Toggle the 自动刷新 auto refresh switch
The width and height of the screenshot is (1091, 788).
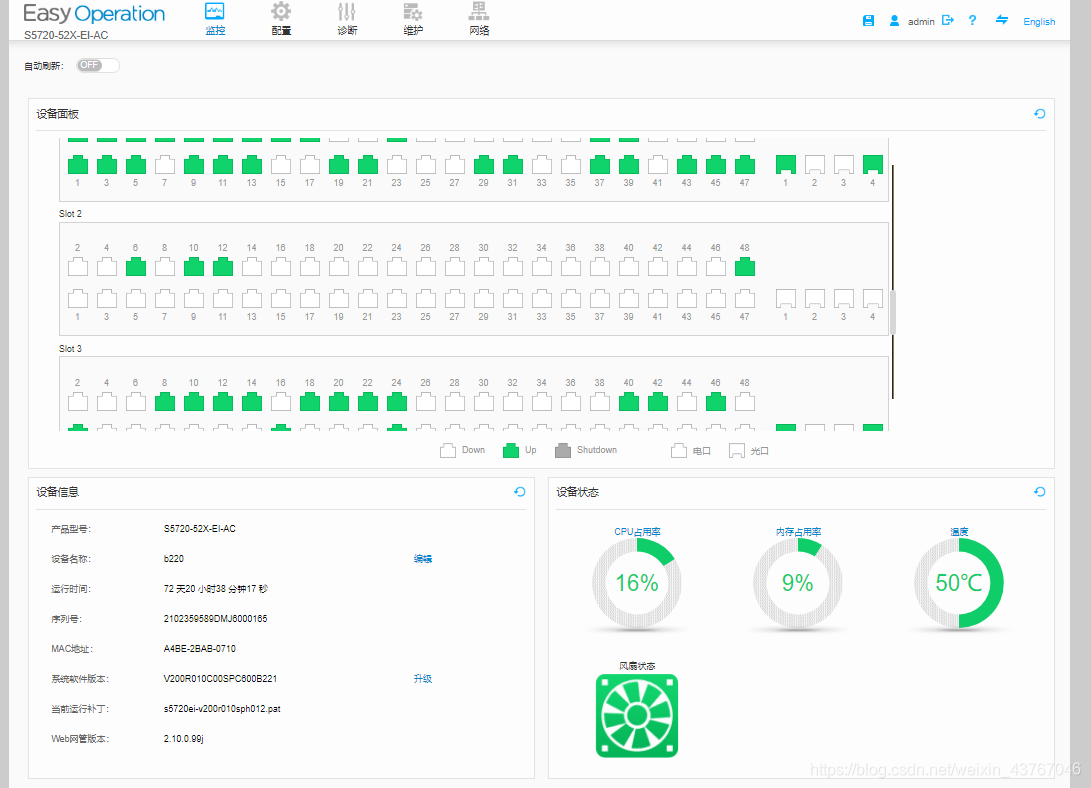tap(97, 65)
